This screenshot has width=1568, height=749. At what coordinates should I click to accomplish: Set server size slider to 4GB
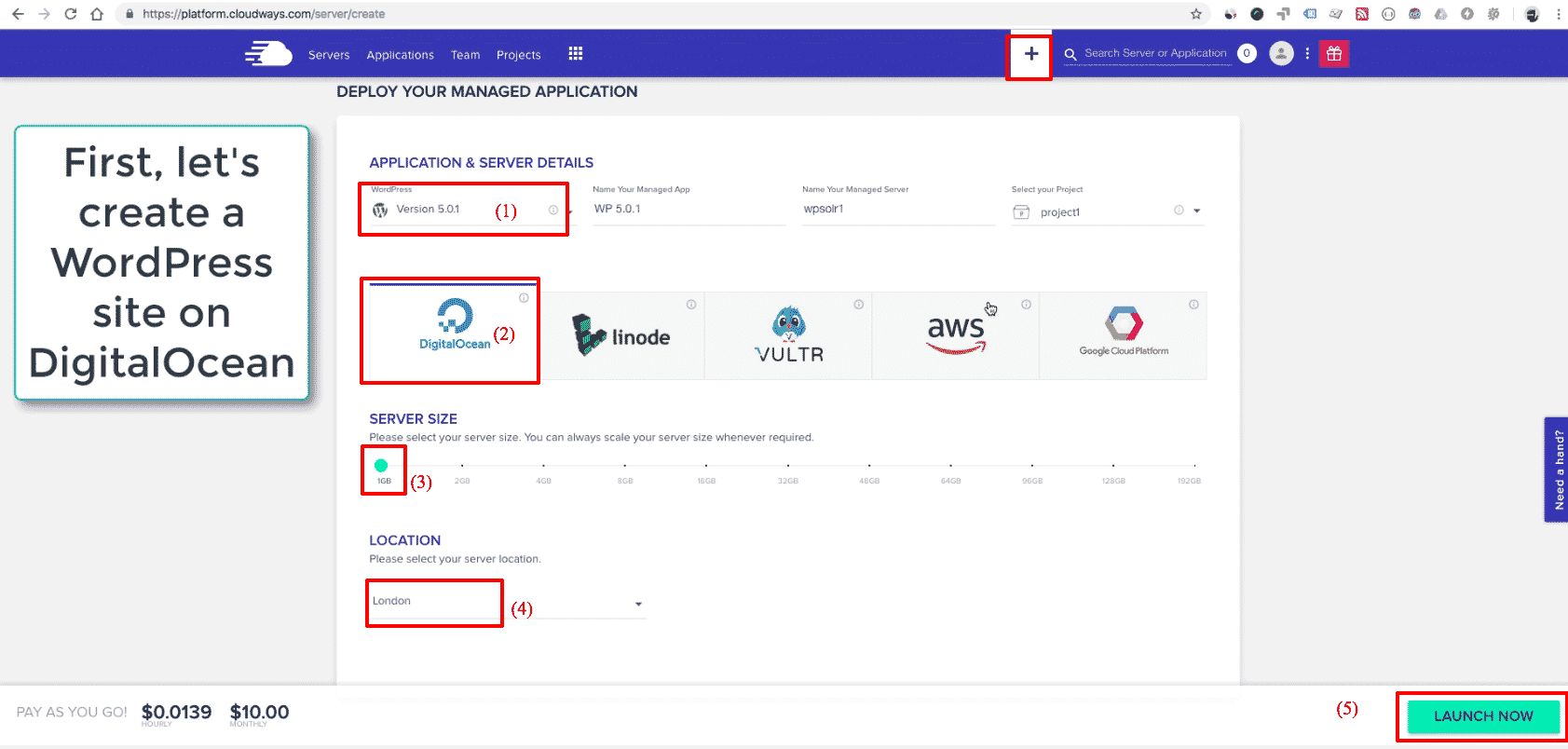click(x=544, y=466)
